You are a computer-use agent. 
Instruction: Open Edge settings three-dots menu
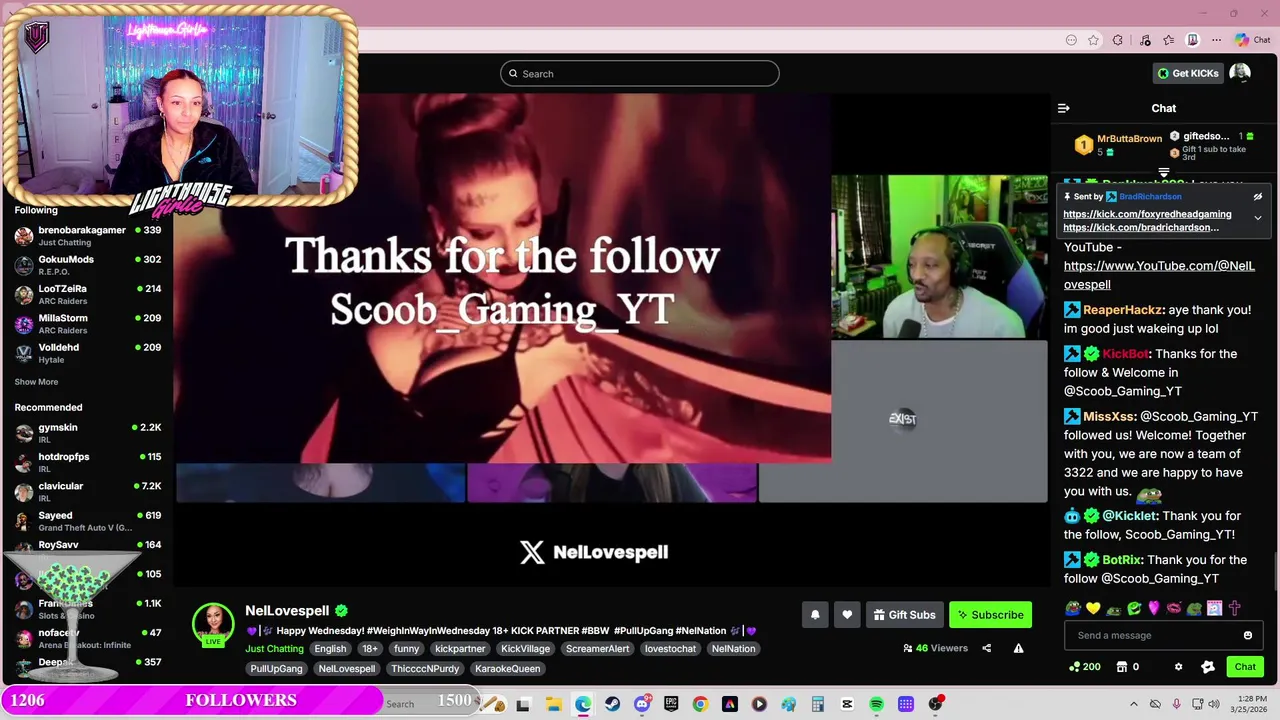coord(1216,40)
